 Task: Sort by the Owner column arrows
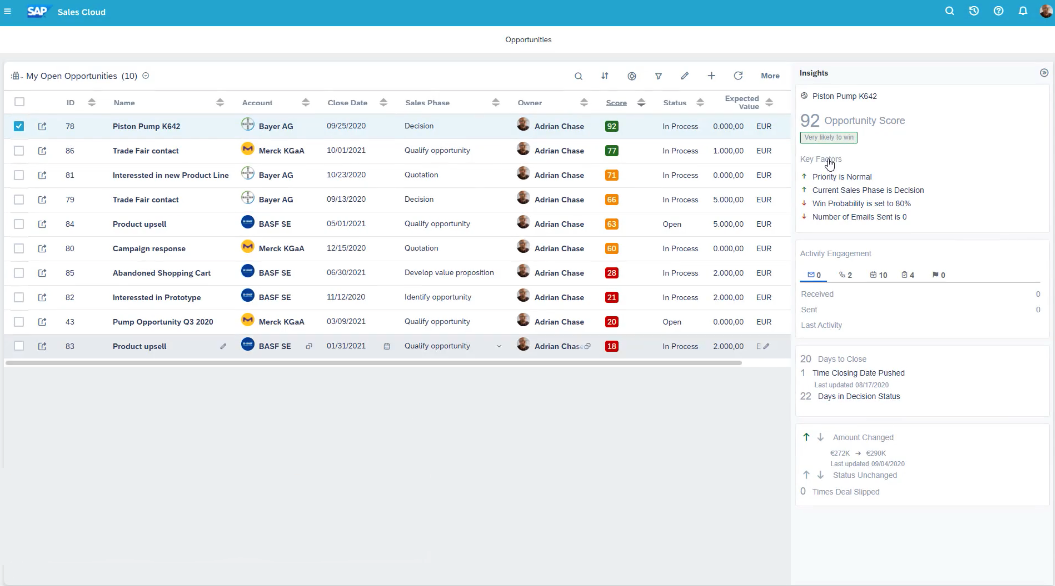tap(583, 102)
